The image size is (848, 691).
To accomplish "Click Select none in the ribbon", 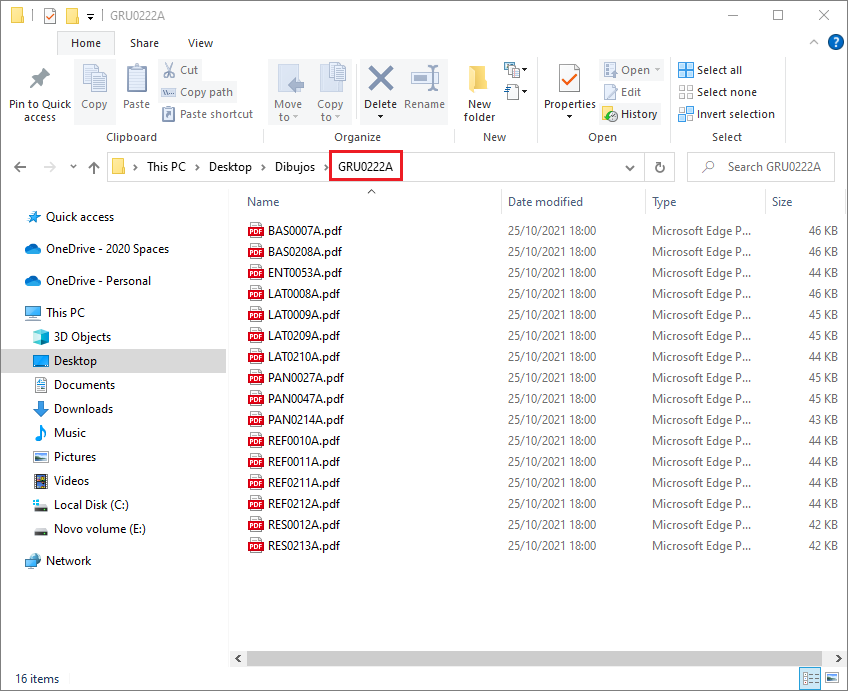I will pos(718,92).
